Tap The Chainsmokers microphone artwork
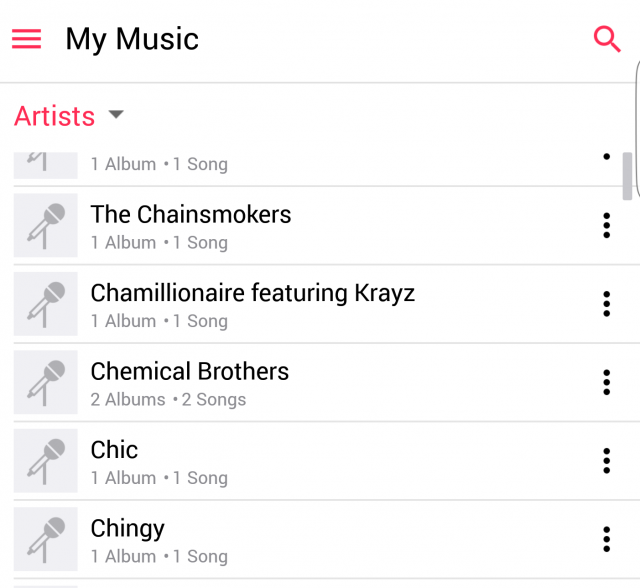 [x=46, y=226]
